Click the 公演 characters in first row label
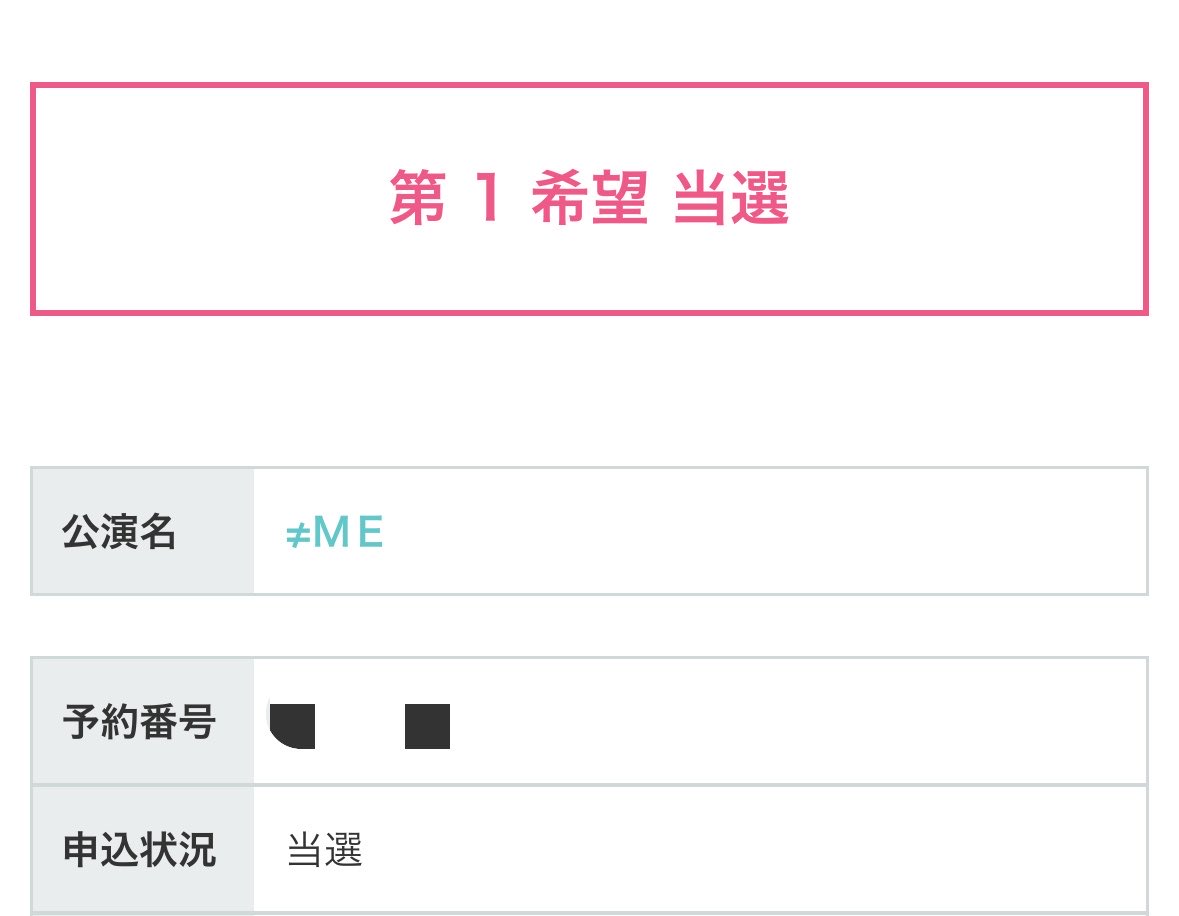Image resolution: width=1179 pixels, height=916 pixels. click(100, 532)
